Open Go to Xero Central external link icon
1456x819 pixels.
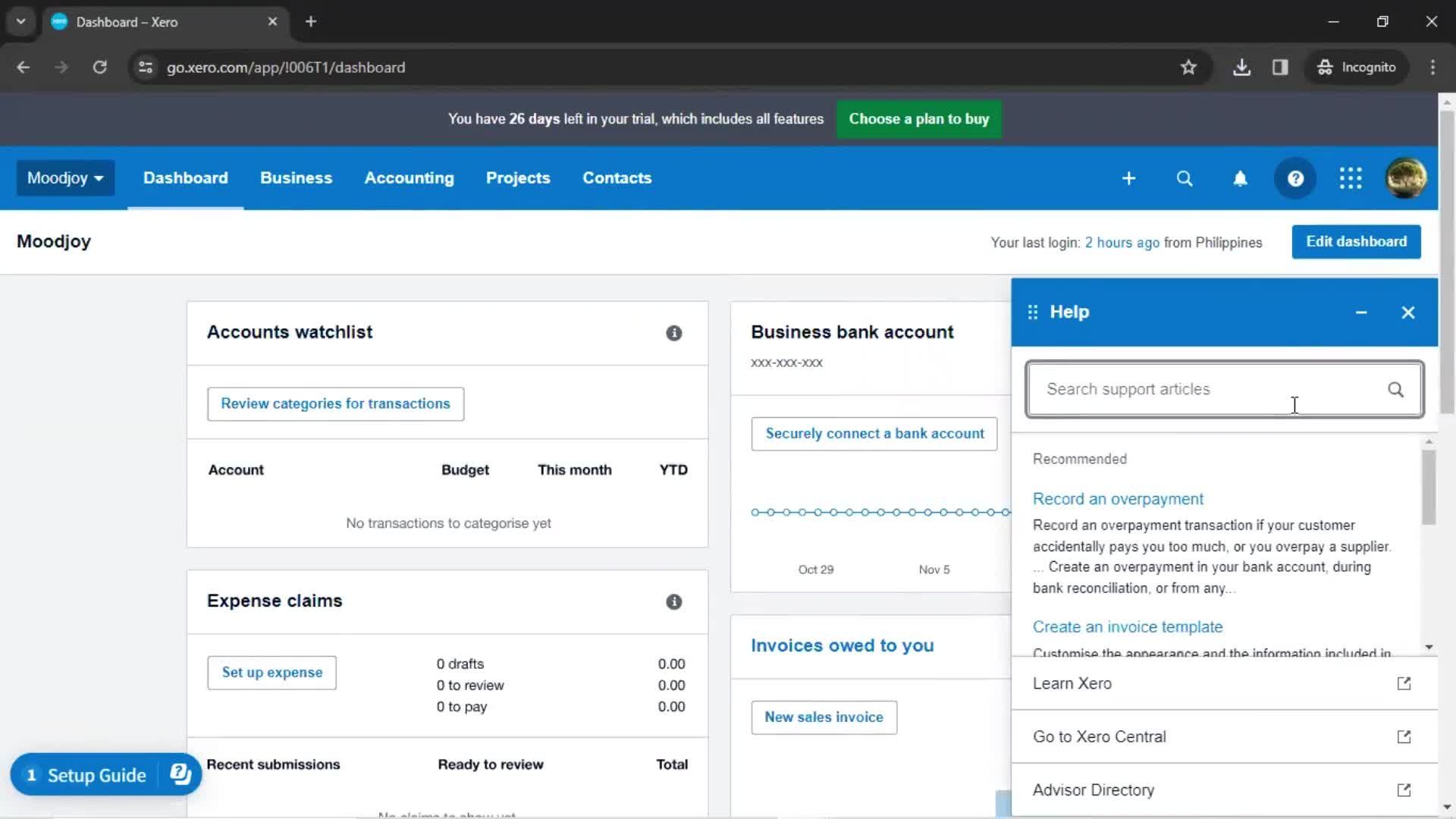(1404, 736)
